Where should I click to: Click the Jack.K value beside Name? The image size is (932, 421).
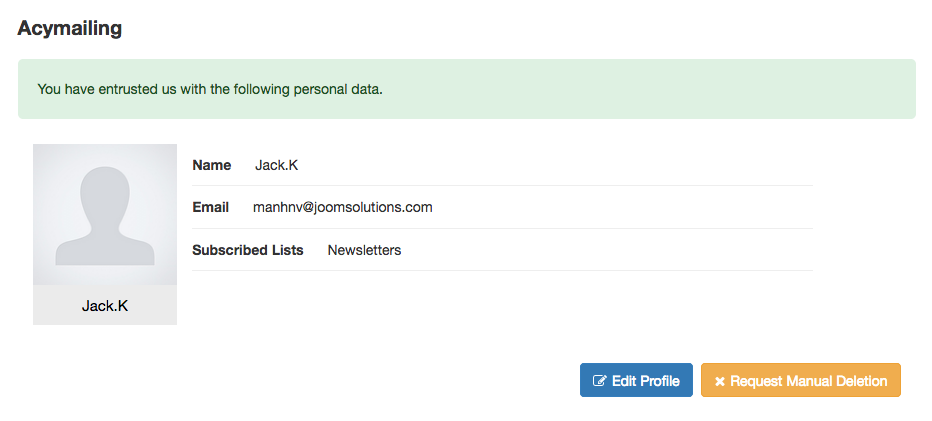(277, 165)
